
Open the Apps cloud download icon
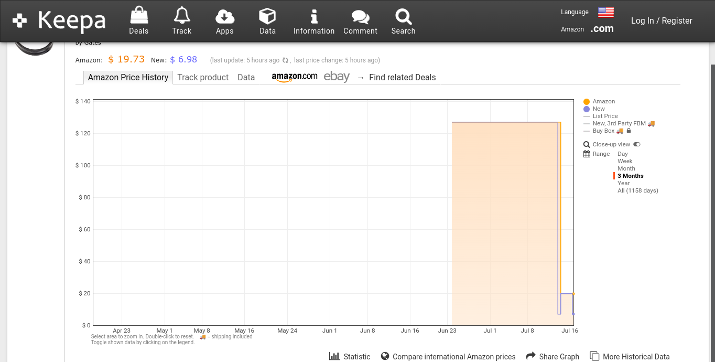[x=224, y=17]
